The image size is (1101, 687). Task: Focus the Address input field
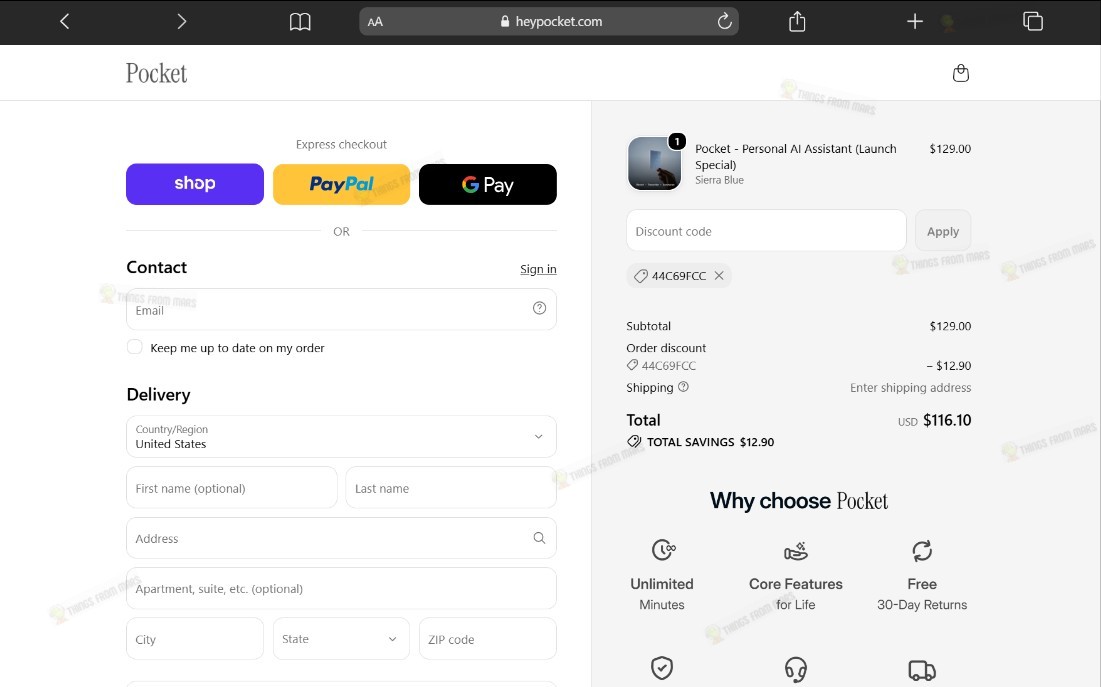341,538
